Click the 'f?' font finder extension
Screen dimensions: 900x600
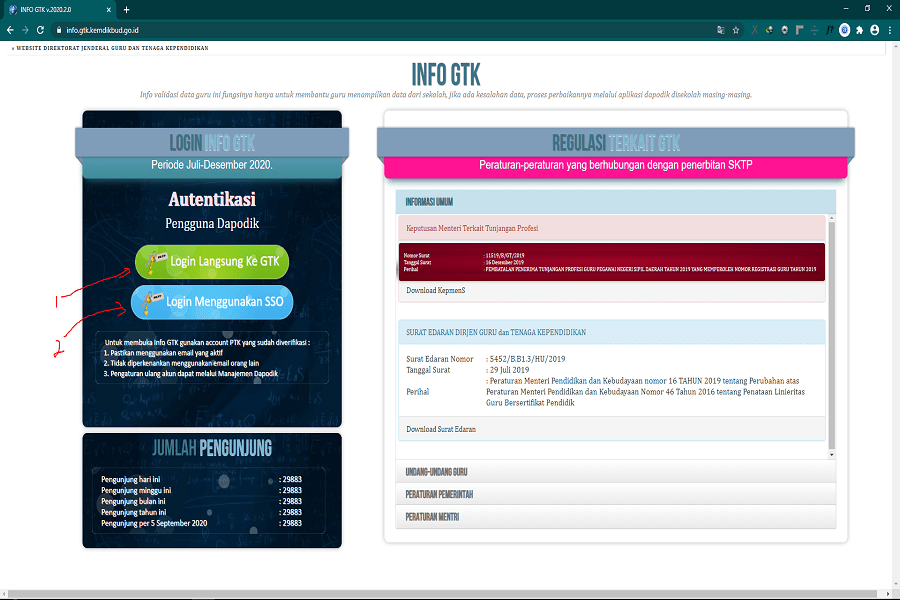point(829,30)
